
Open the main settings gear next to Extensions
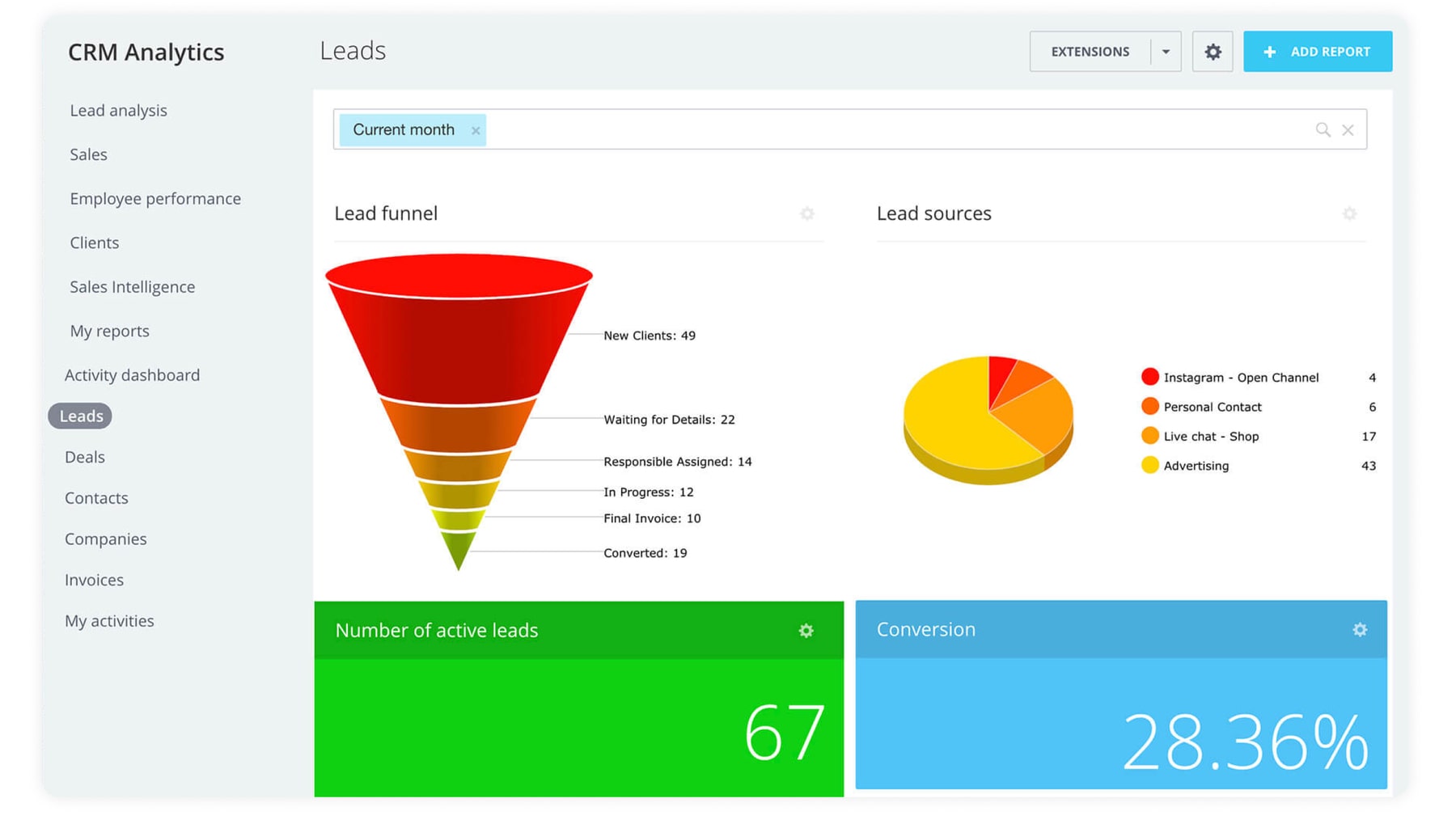click(1212, 52)
